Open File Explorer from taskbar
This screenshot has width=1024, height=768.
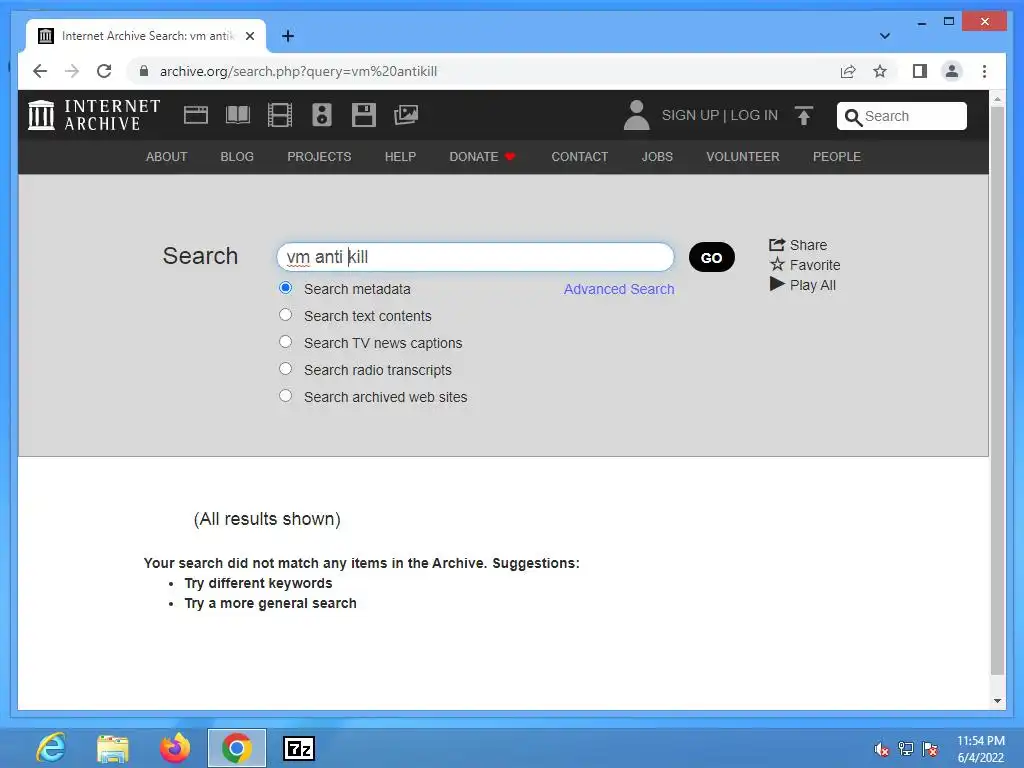tap(113, 748)
